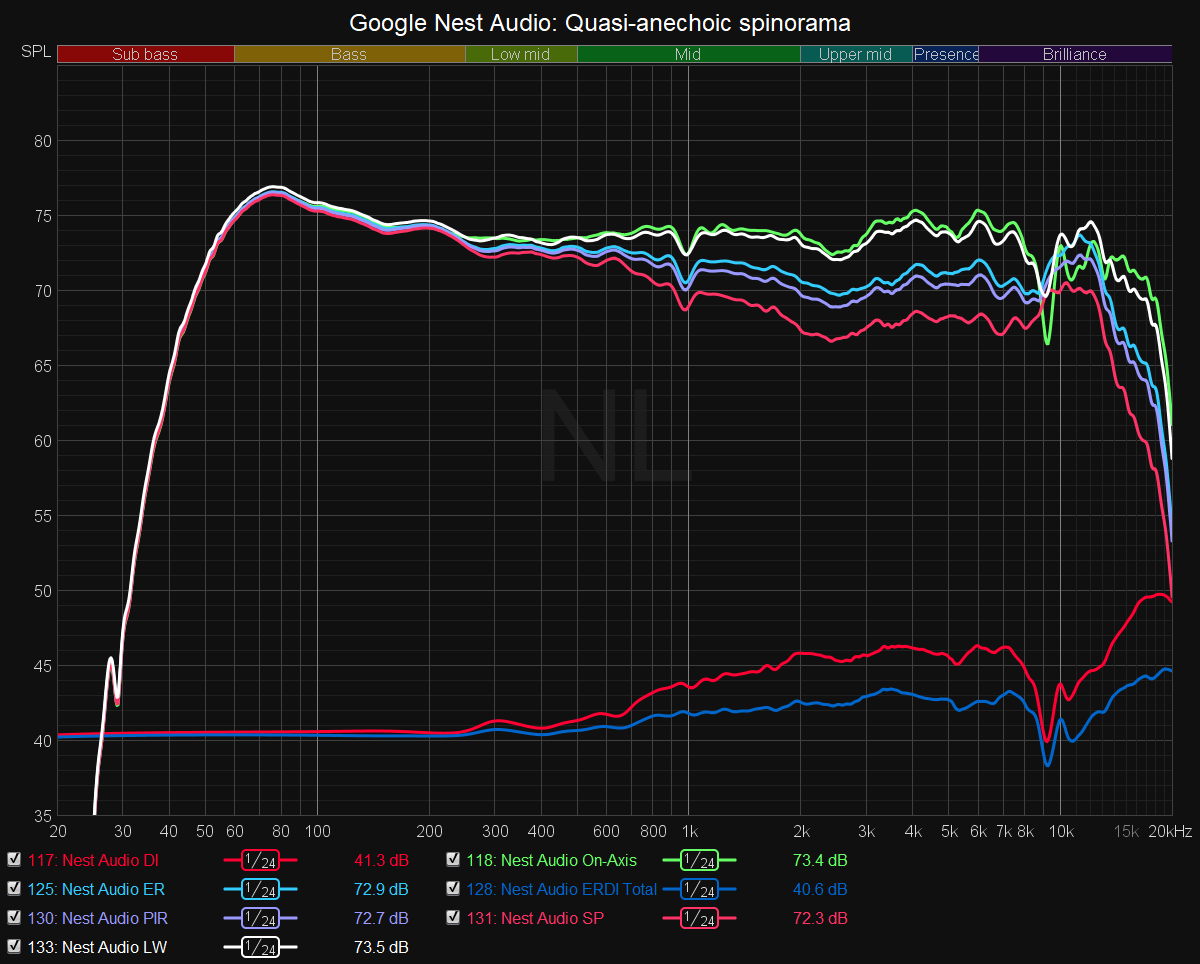Toggle the Nest Audio PIR trace checkbox
The image size is (1200, 964).
pyautogui.click(x=14, y=918)
